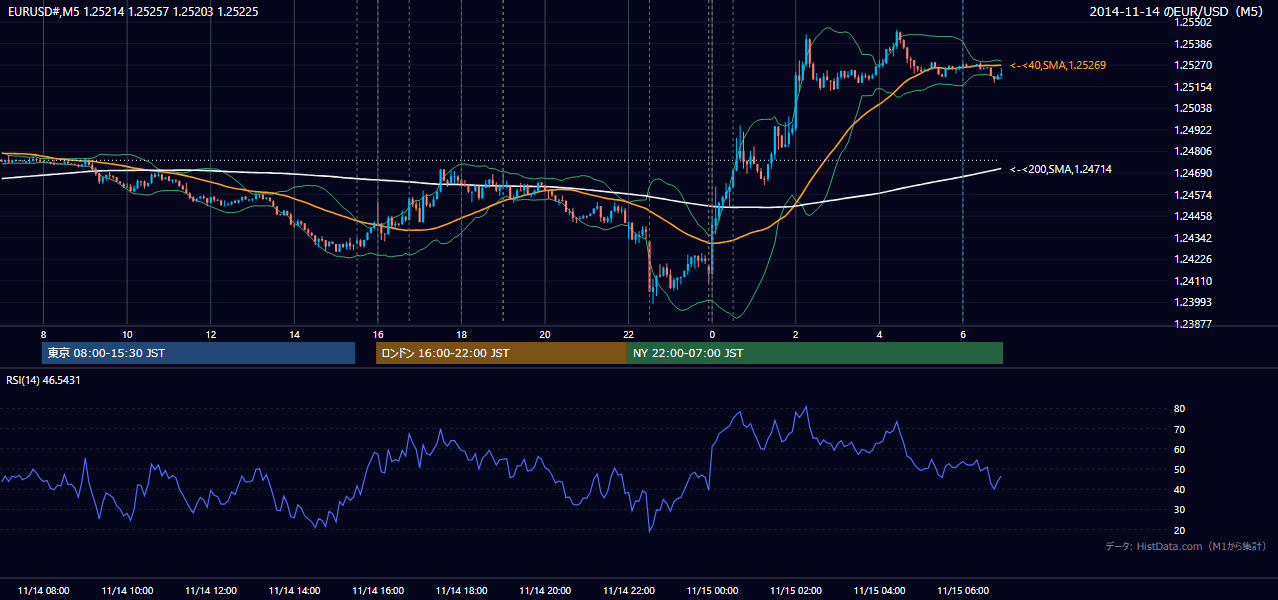Click RSI scale value 60
The width and height of the screenshot is (1278, 600).
[1180, 449]
